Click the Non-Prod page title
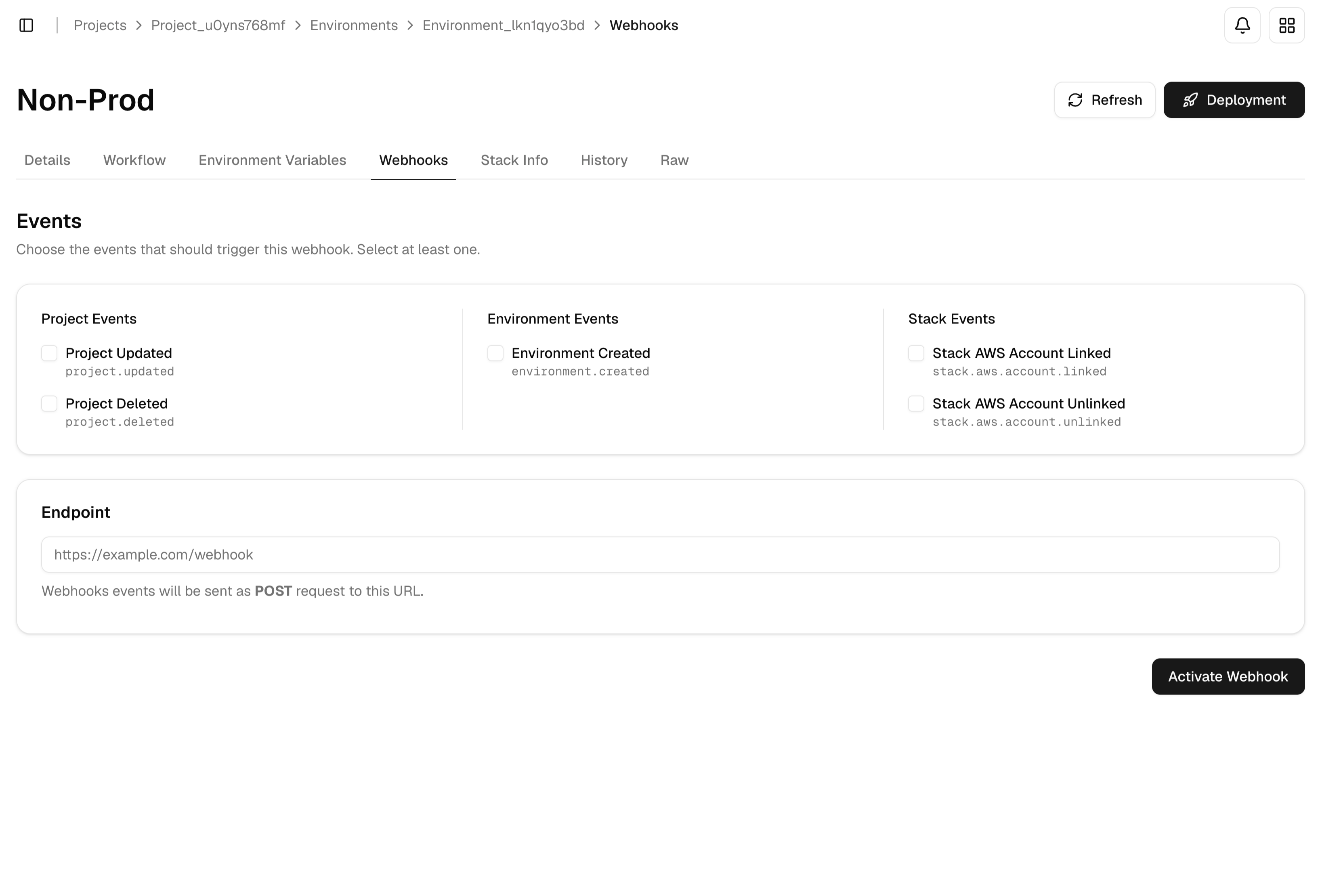This screenshot has height=896, width=1320. [85, 100]
